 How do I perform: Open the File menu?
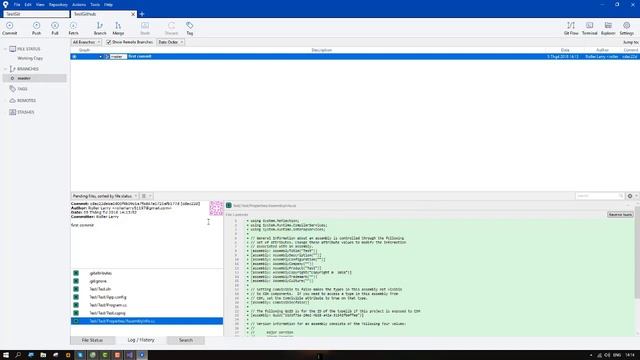tap(17, 4)
